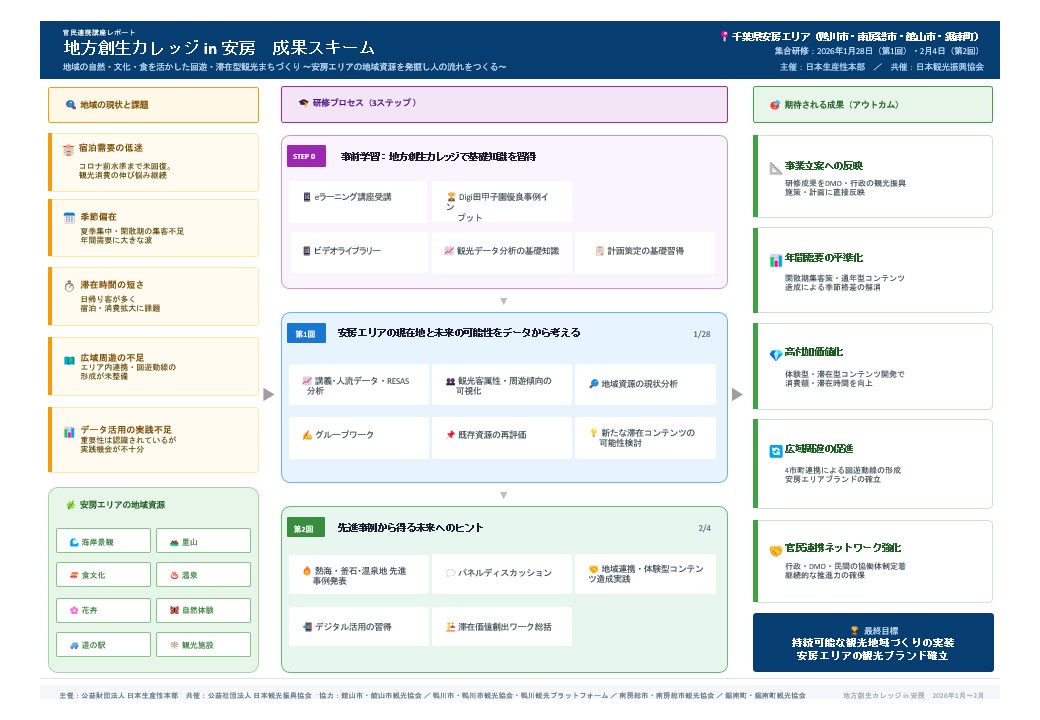This screenshot has height=720, width=1040.
Task: Click the パネルディスカッション card
Action: (x=502, y=573)
